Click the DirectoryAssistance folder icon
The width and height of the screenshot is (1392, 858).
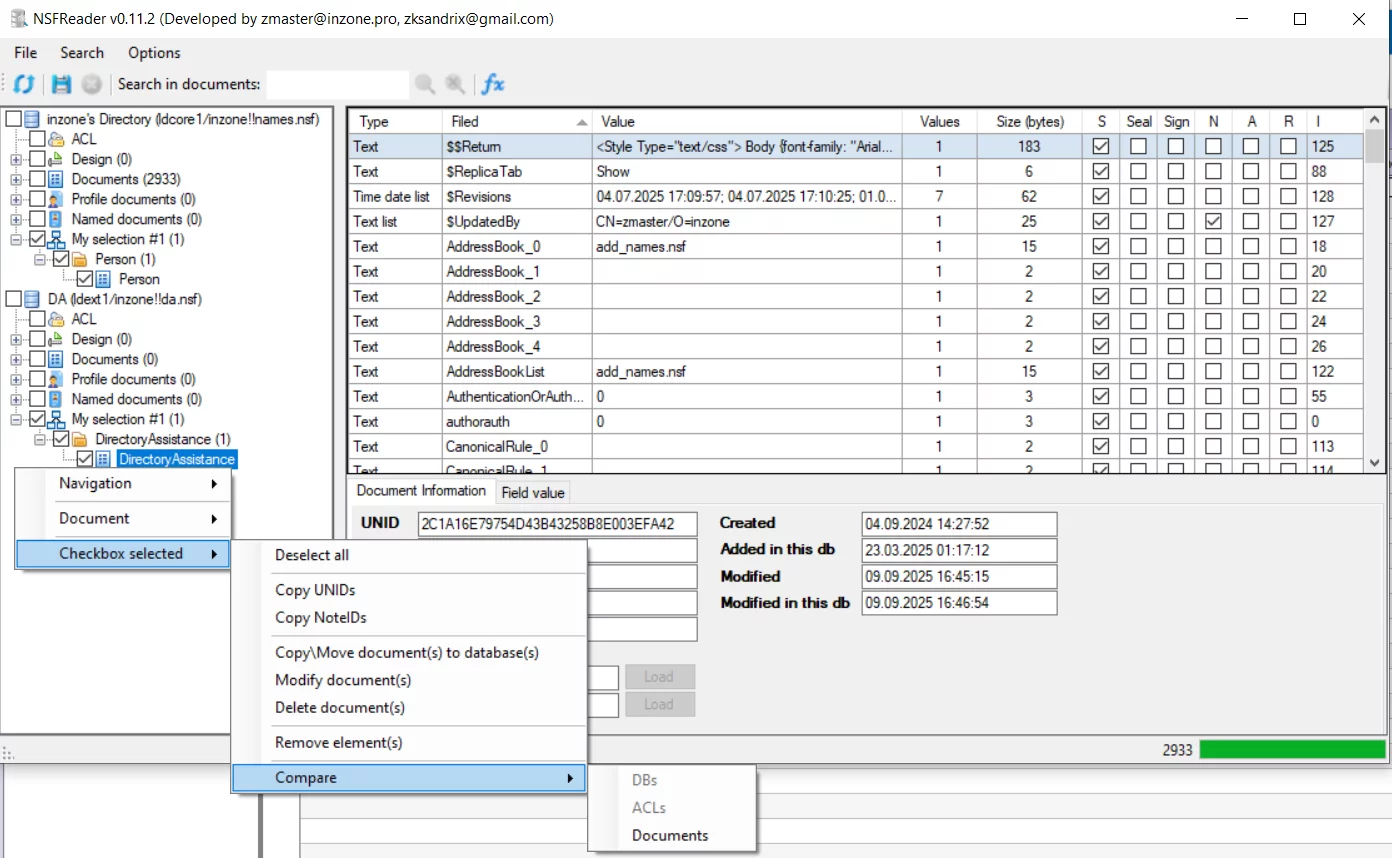(x=81, y=439)
